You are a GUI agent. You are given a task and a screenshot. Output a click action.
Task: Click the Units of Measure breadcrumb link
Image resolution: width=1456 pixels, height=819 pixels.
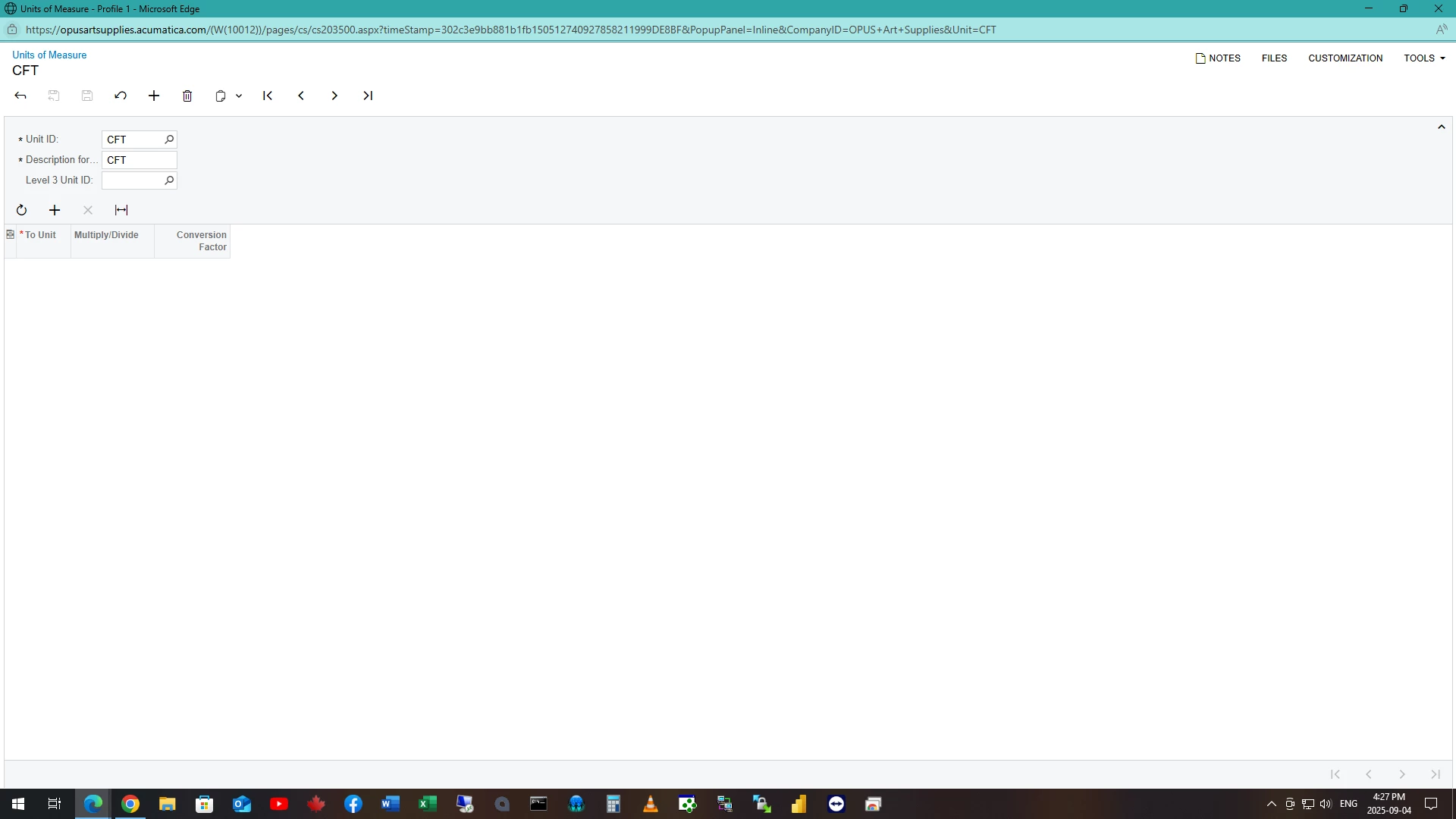[49, 55]
